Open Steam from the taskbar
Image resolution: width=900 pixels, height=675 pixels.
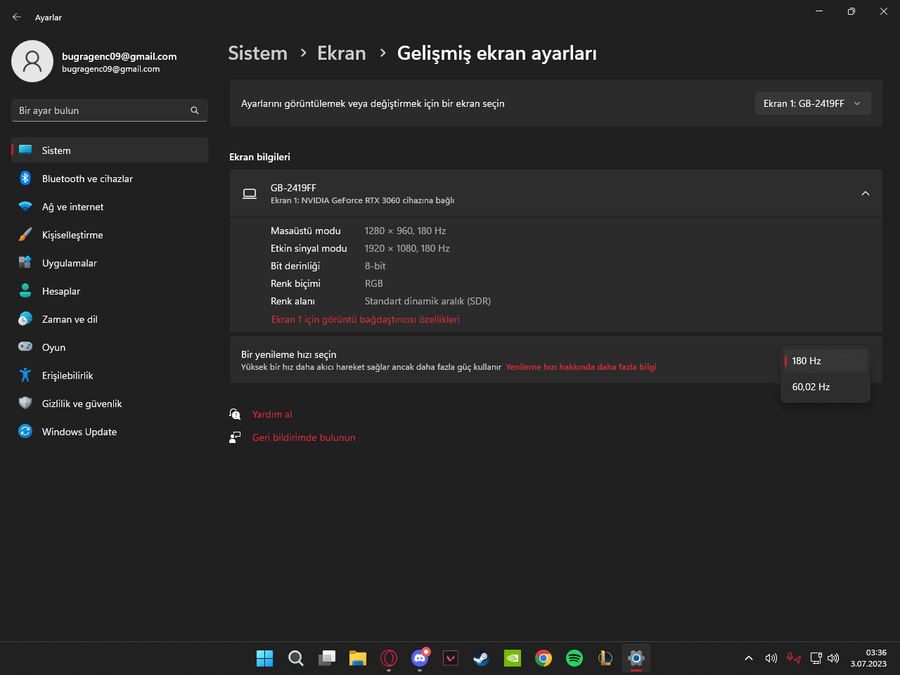coord(481,658)
